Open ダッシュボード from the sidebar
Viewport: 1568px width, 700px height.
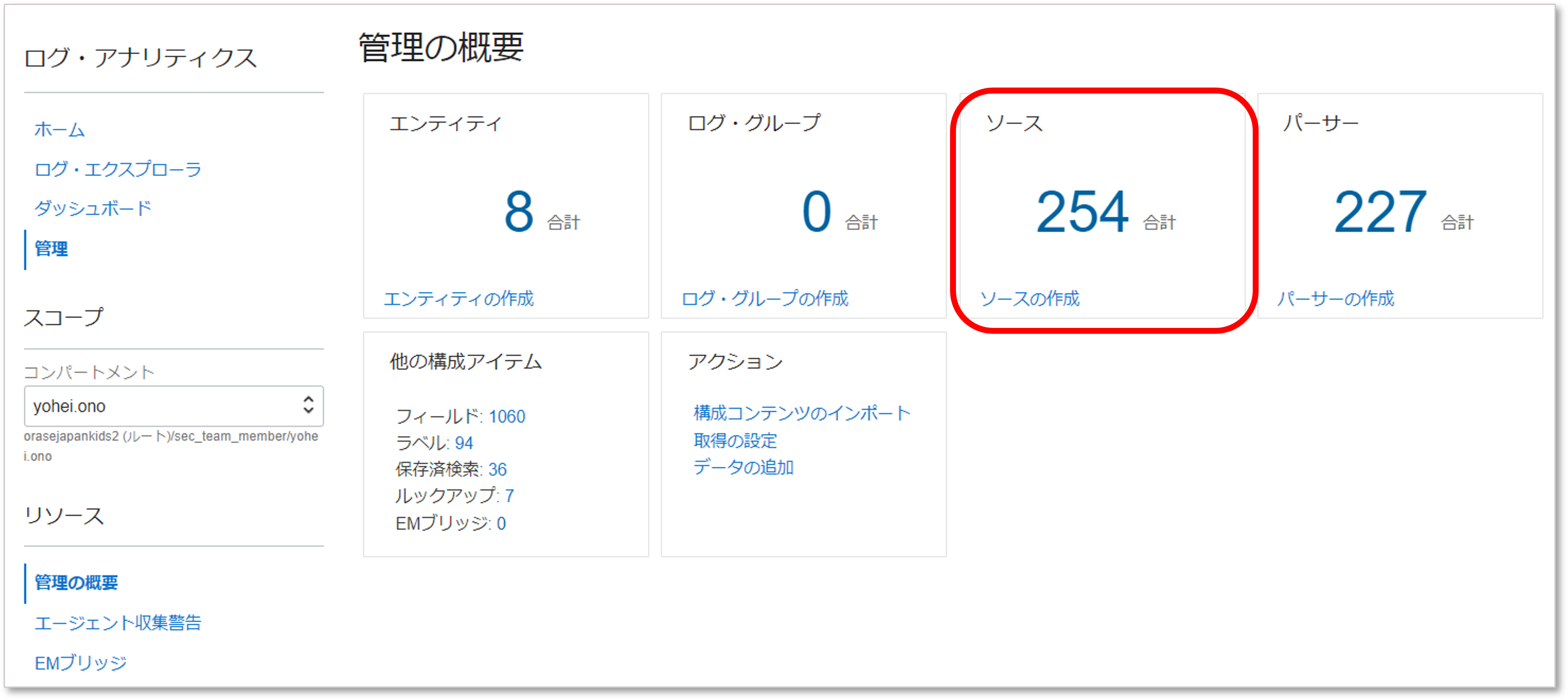pos(94,208)
